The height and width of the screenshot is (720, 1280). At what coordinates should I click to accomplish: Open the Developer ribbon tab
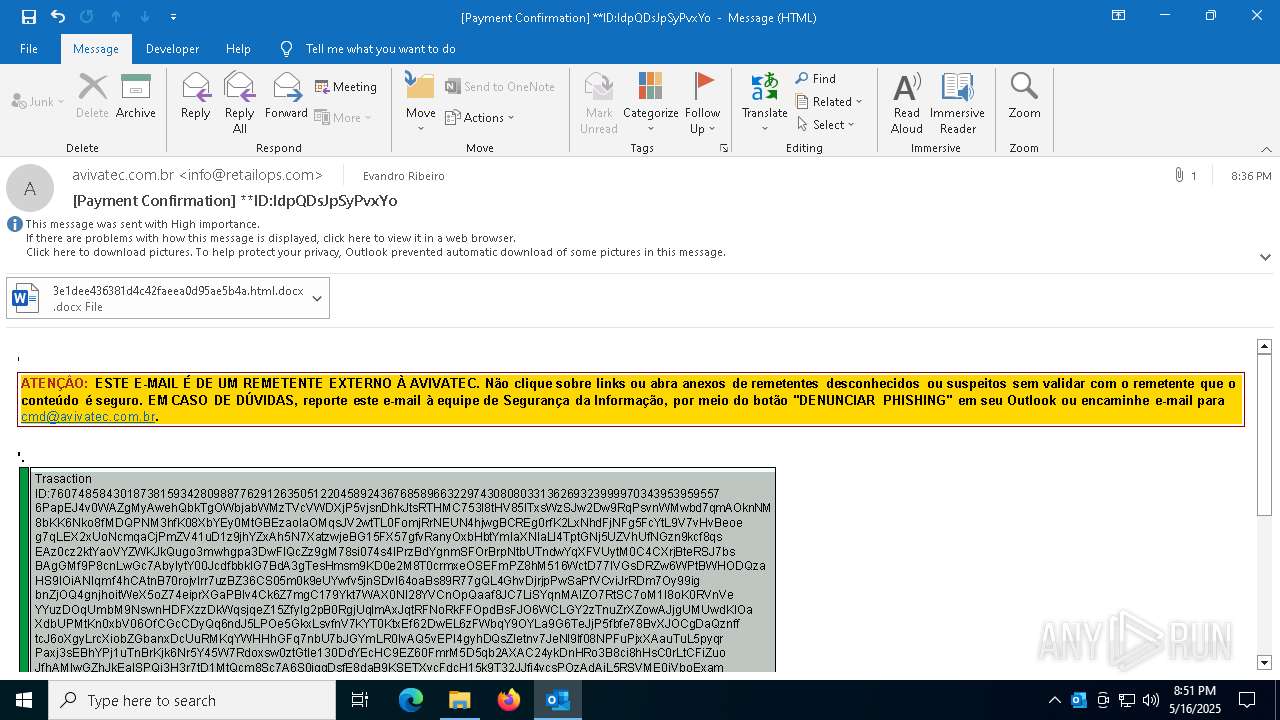click(x=172, y=49)
